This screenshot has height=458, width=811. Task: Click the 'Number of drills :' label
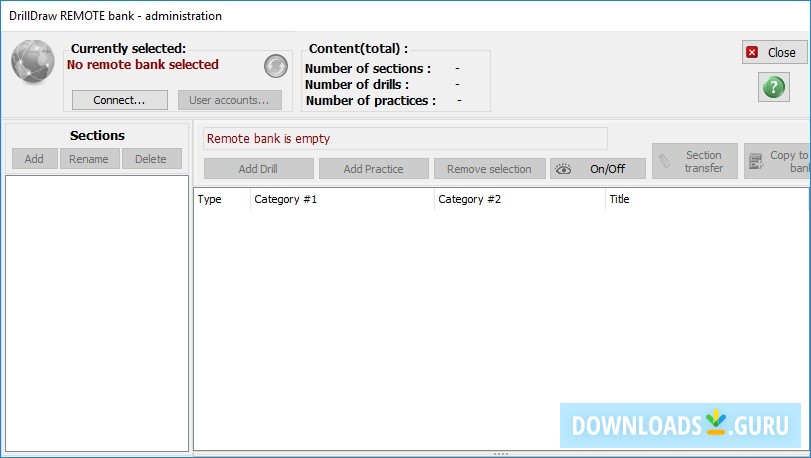pos(357,84)
